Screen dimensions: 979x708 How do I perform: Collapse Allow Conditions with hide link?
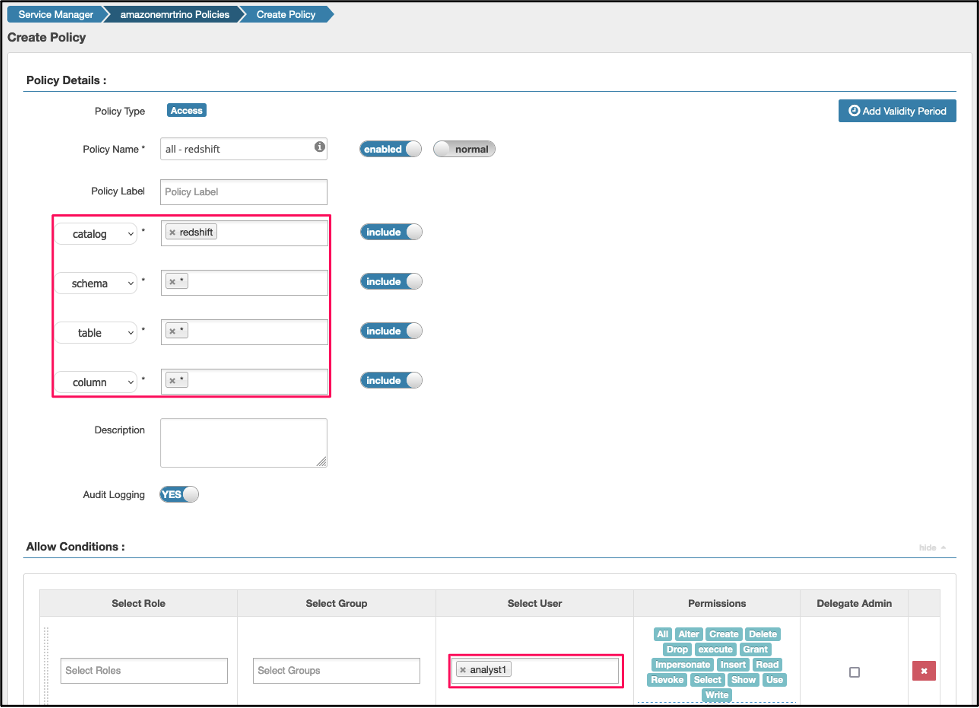tap(932, 548)
